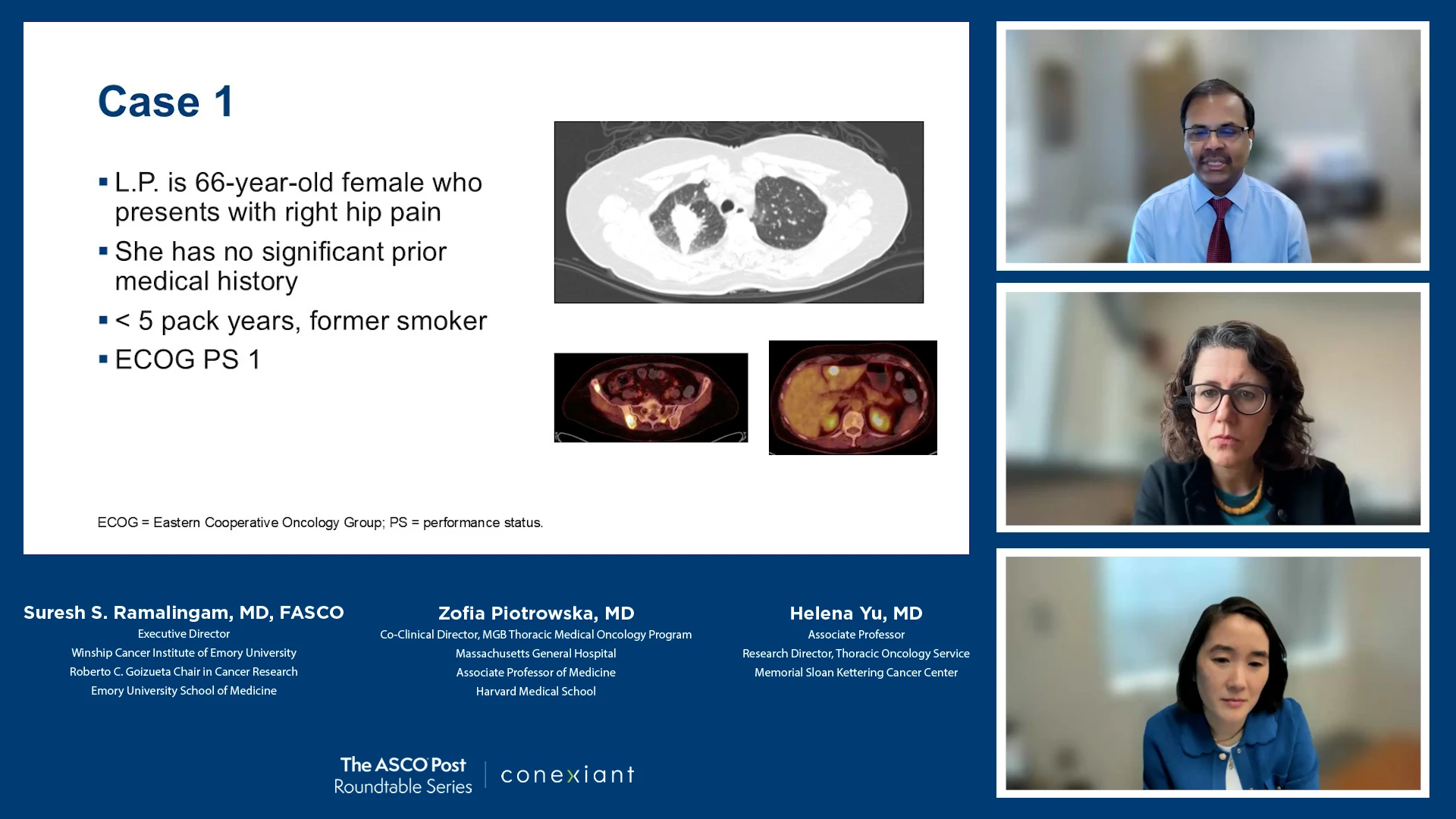The image size is (1456, 819).
Task: Click Memorial Sloan Kettering Cancer Center text
Action: click(855, 672)
